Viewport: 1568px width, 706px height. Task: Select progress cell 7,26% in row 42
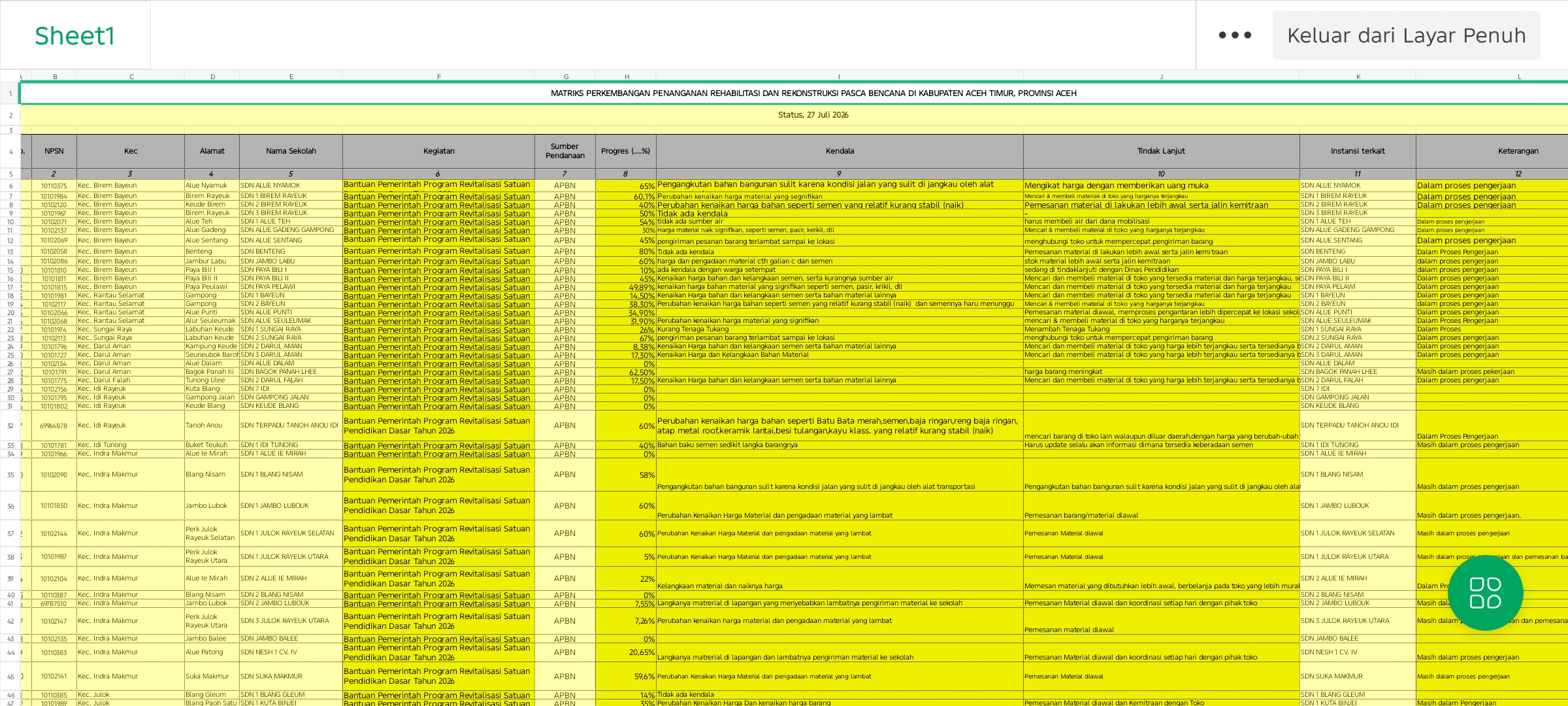[x=626, y=621]
